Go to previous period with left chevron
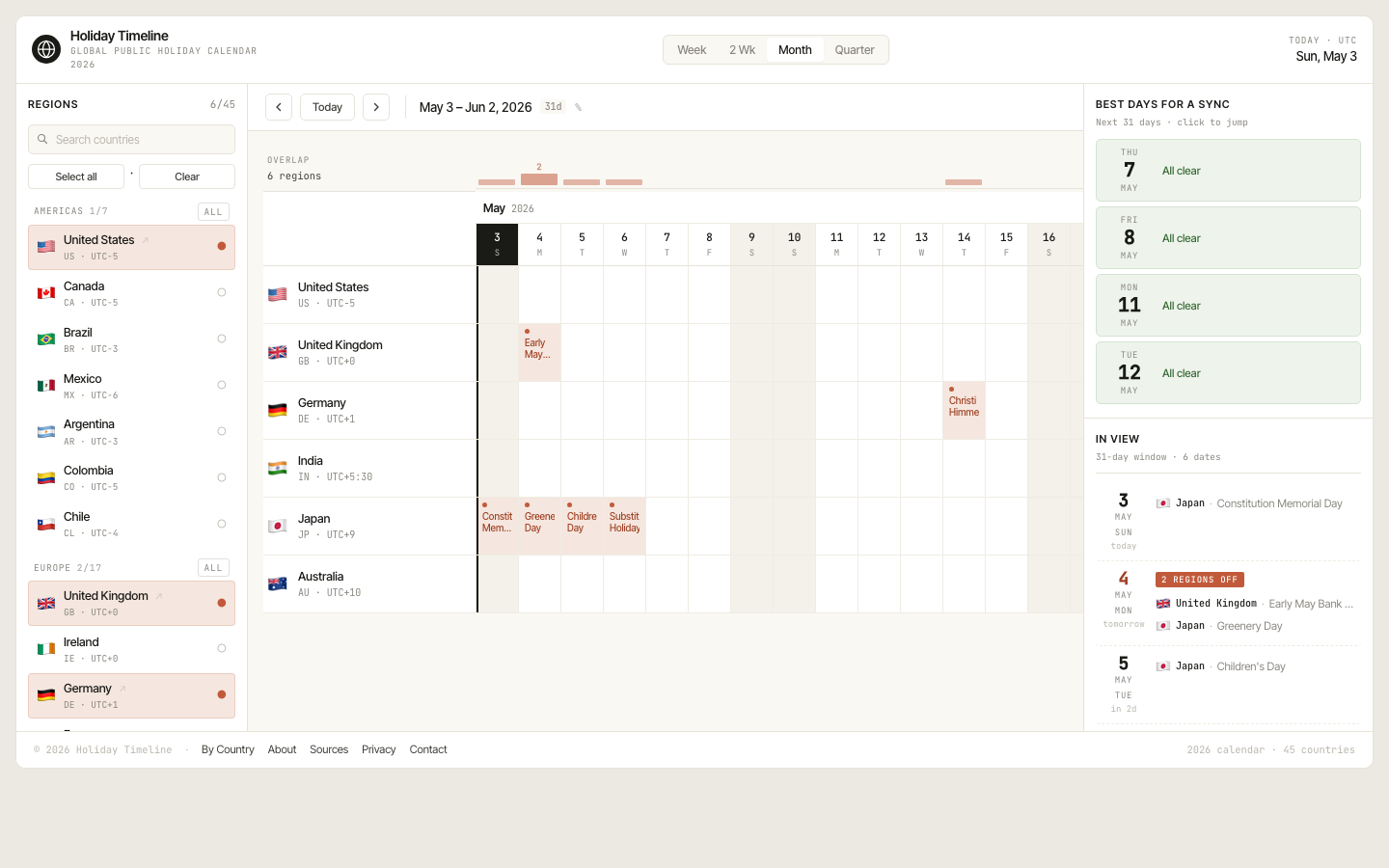 [279, 107]
